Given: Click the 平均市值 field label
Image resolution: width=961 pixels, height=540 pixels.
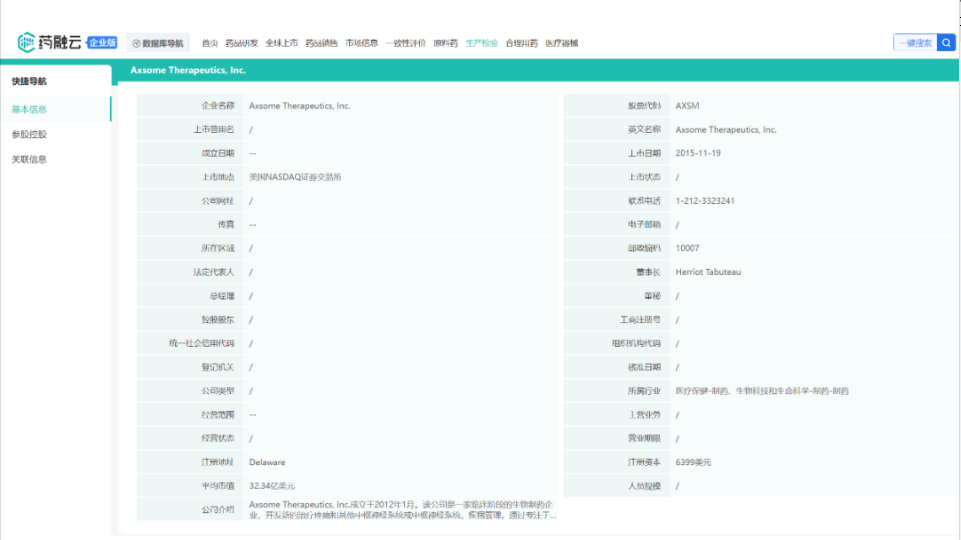Looking at the screenshot, I should coord(218,486).
